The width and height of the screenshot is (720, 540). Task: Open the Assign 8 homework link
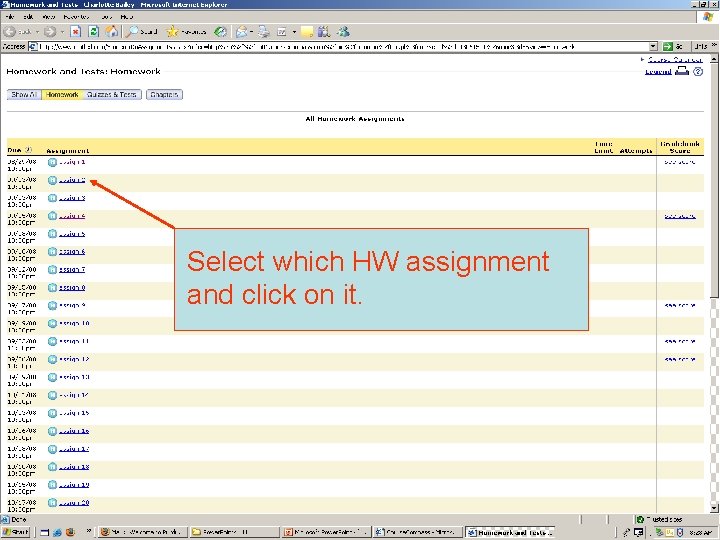coord(72,287)
